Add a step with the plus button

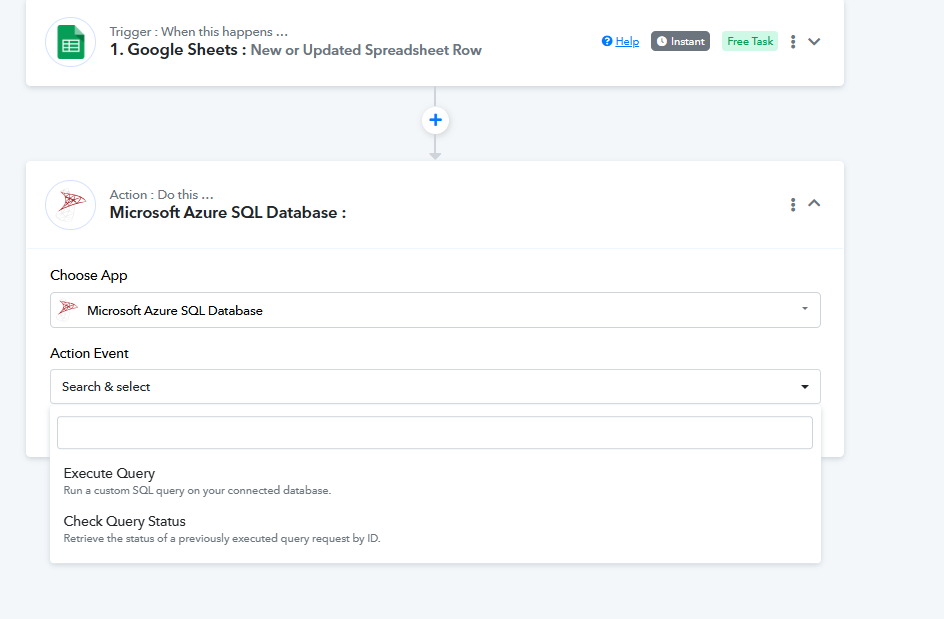[x=435, y=120]
